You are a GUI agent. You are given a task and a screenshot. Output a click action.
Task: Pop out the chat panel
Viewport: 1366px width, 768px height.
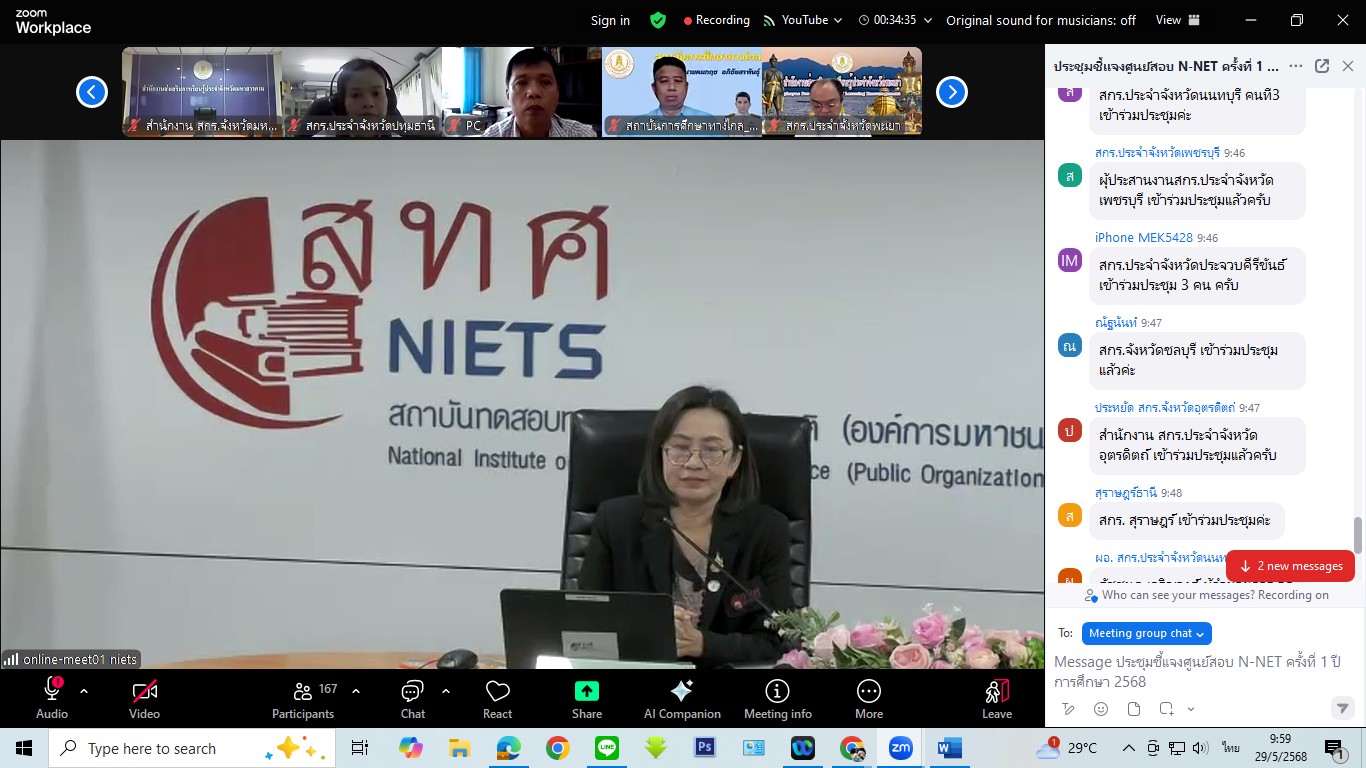1322,66
